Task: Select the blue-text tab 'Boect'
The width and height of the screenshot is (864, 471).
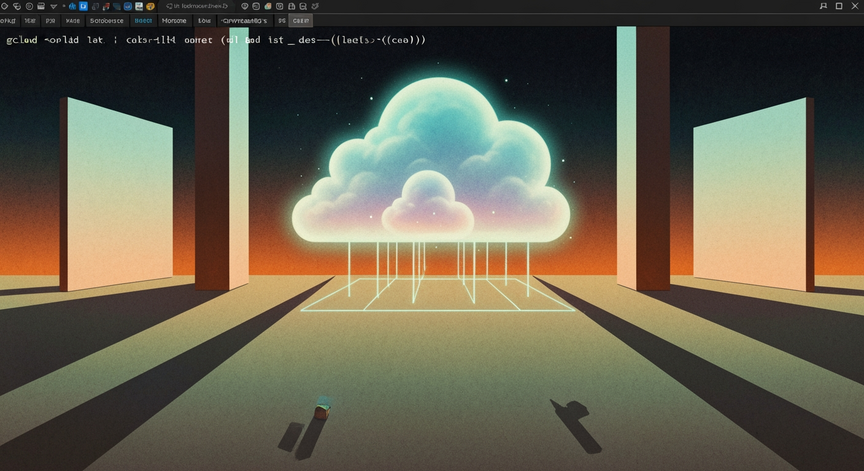Action: [x=143, y=20]
